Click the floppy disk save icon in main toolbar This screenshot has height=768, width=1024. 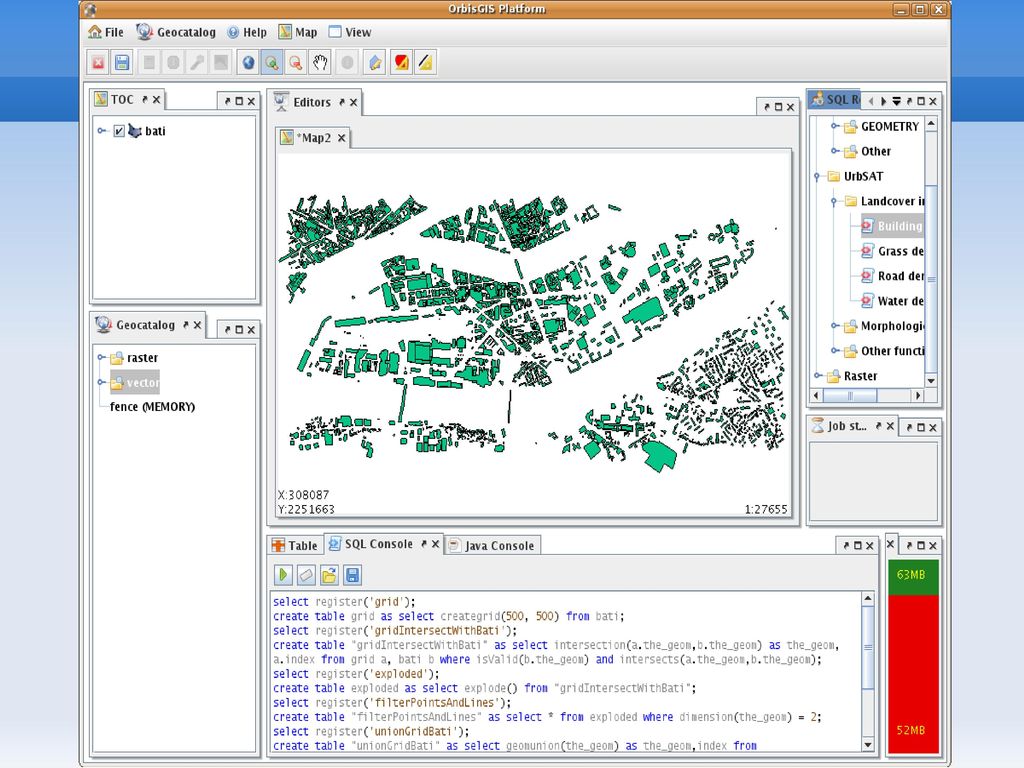click(122, 63)
